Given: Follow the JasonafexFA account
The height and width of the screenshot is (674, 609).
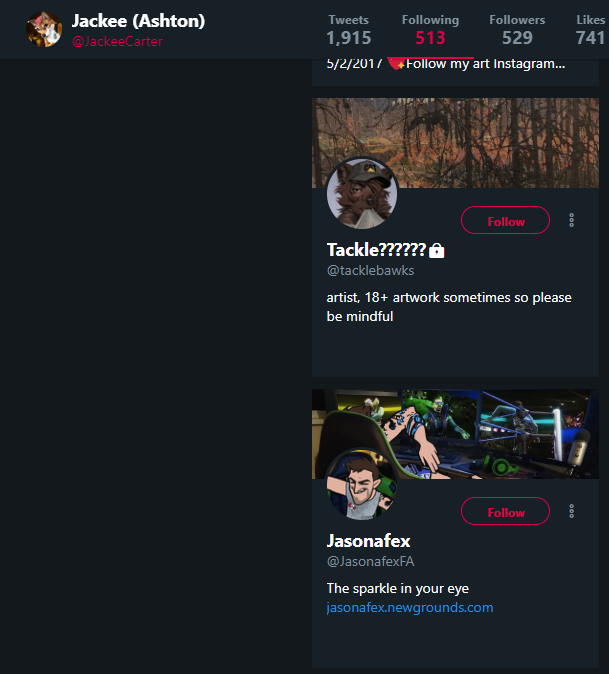Looking at the screenshot, I should (505, 511).
